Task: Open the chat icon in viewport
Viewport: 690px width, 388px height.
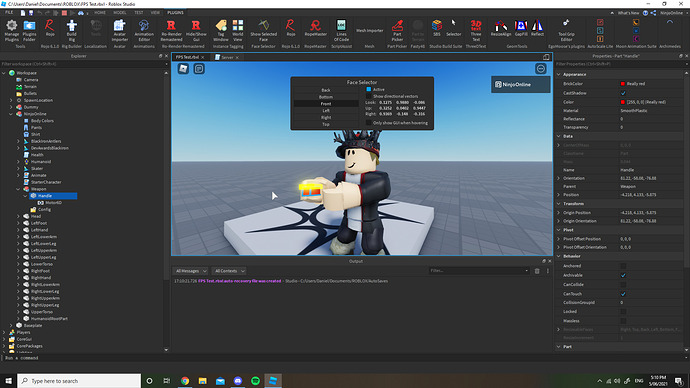Action: (199, 69)
